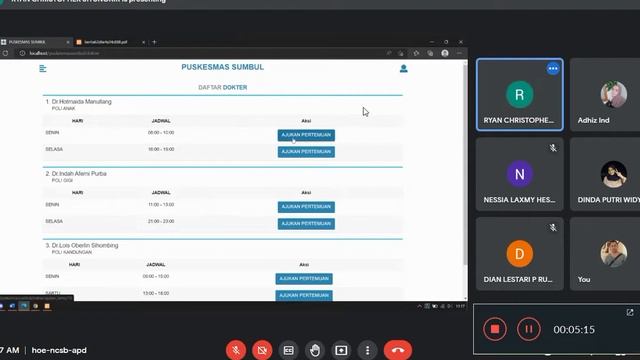
Task: Unmute the microphone in Meet controls
Action: [236, 350]
